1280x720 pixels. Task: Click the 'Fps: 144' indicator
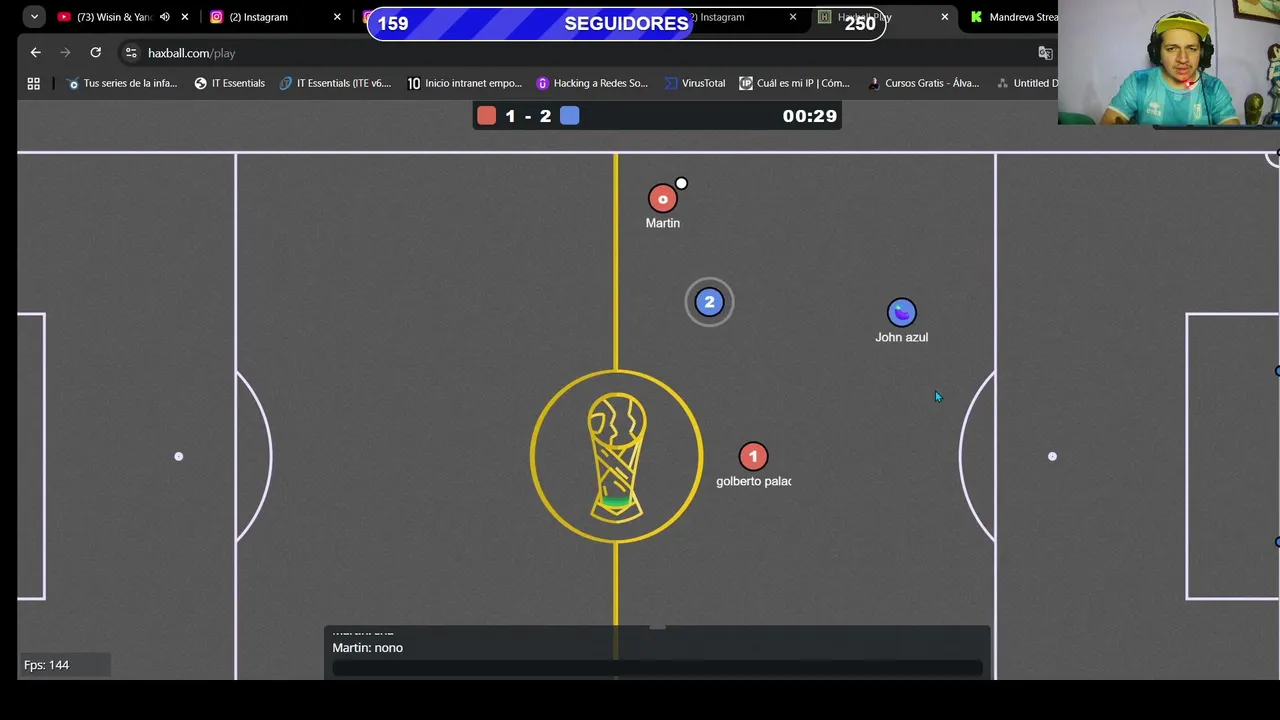(x=46, y=665)
